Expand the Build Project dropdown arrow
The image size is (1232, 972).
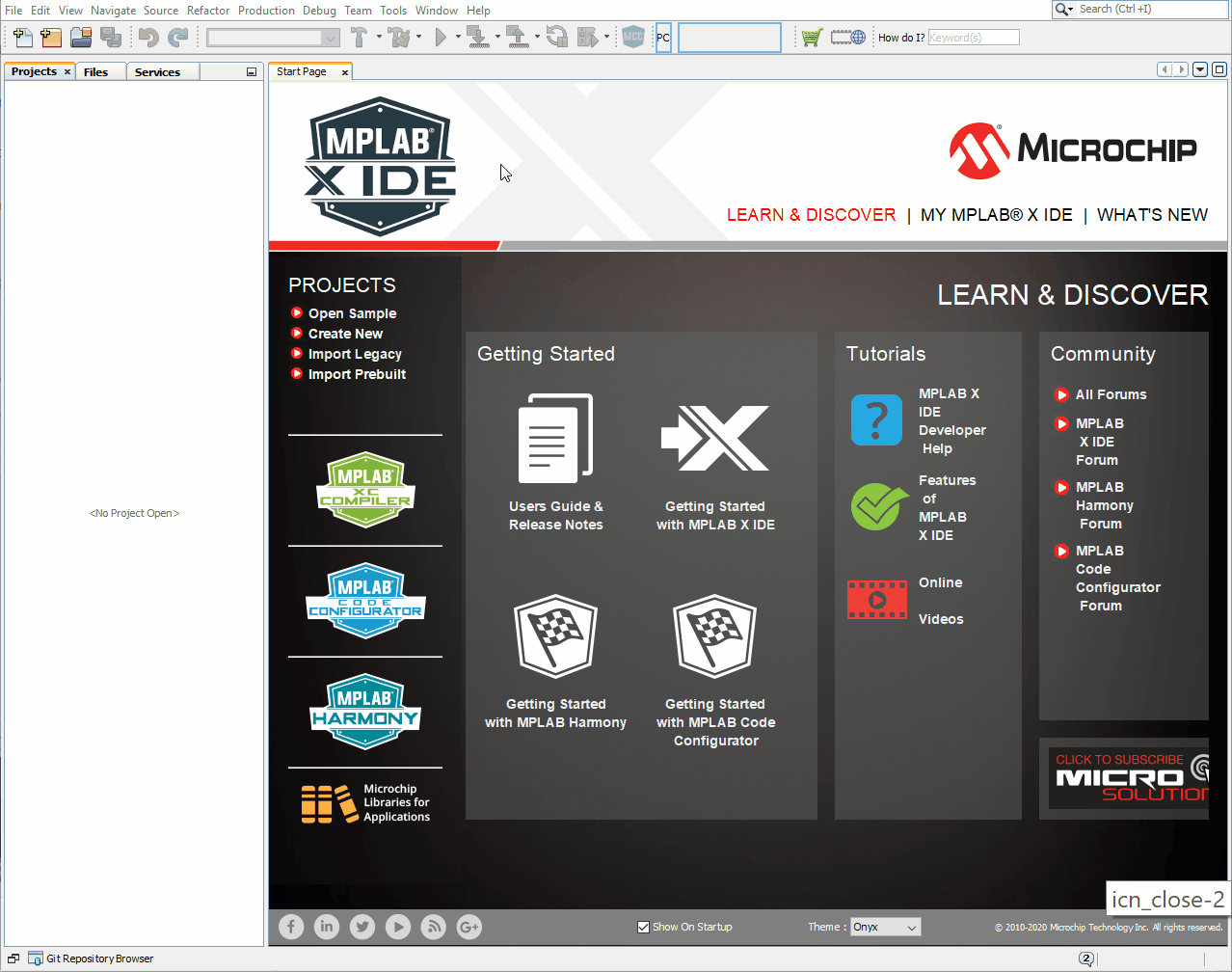(379, 38)
